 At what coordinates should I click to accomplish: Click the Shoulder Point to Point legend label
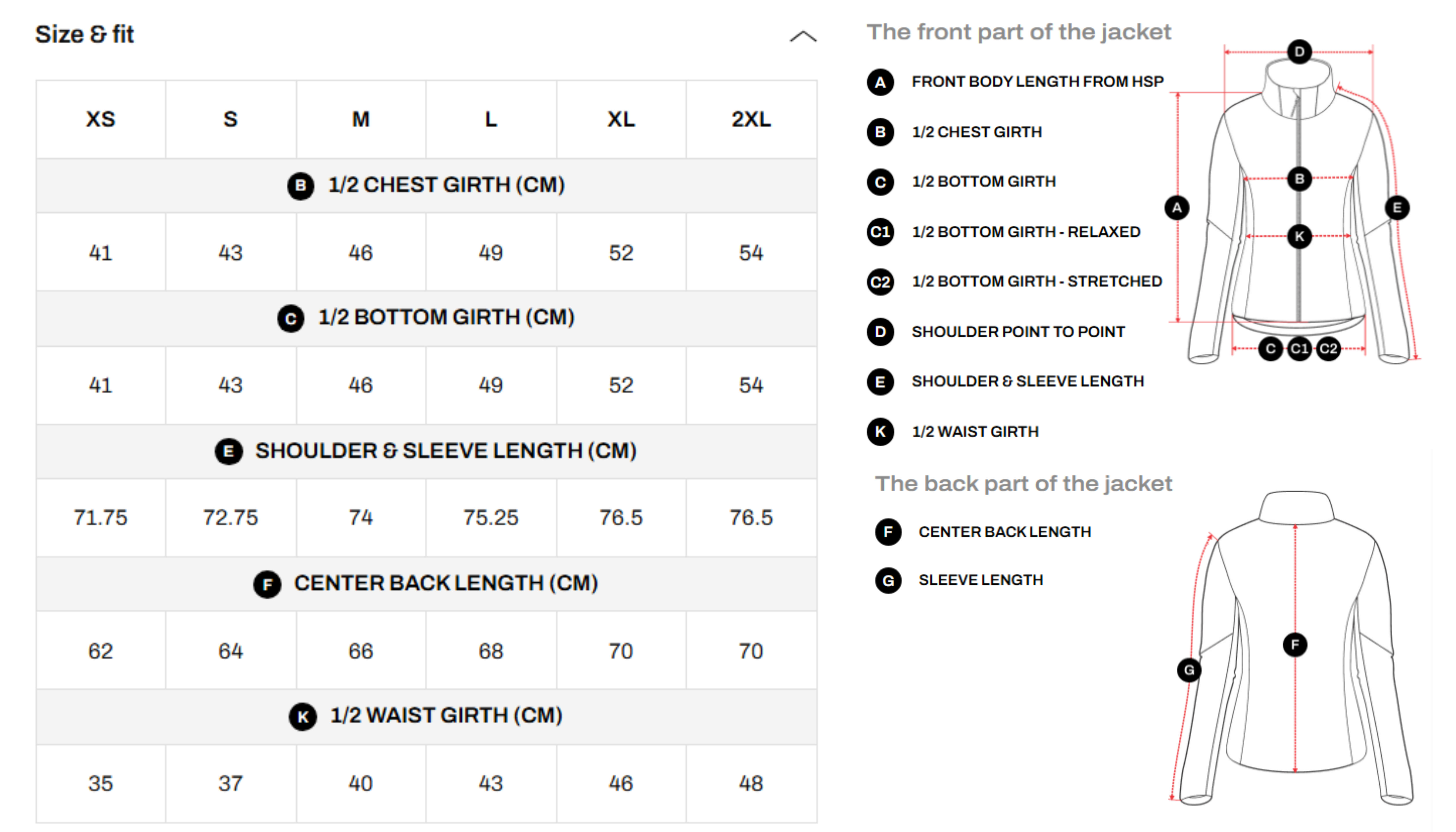point(1018,332)
